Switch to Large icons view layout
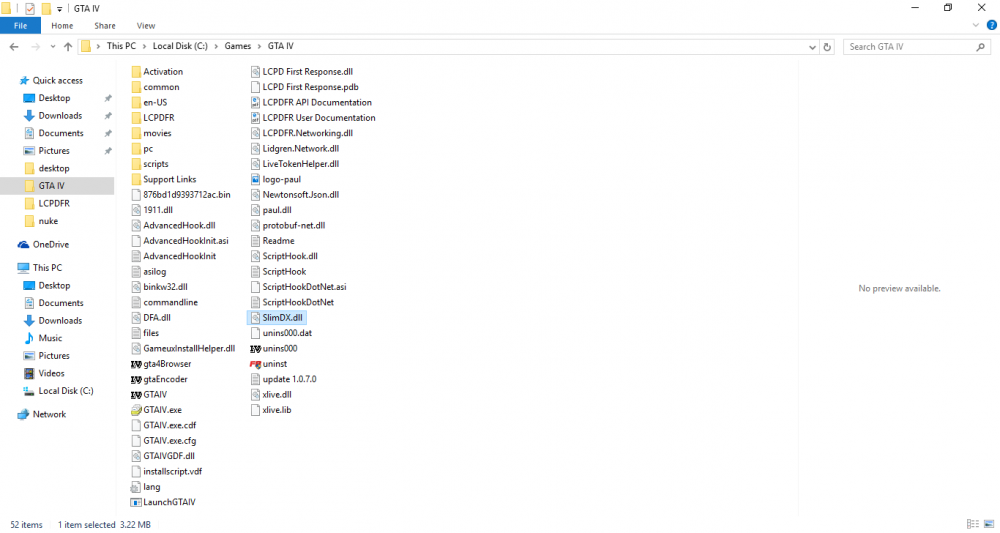The width and height of the screenshot is (1000, 533). pos(989,524)
